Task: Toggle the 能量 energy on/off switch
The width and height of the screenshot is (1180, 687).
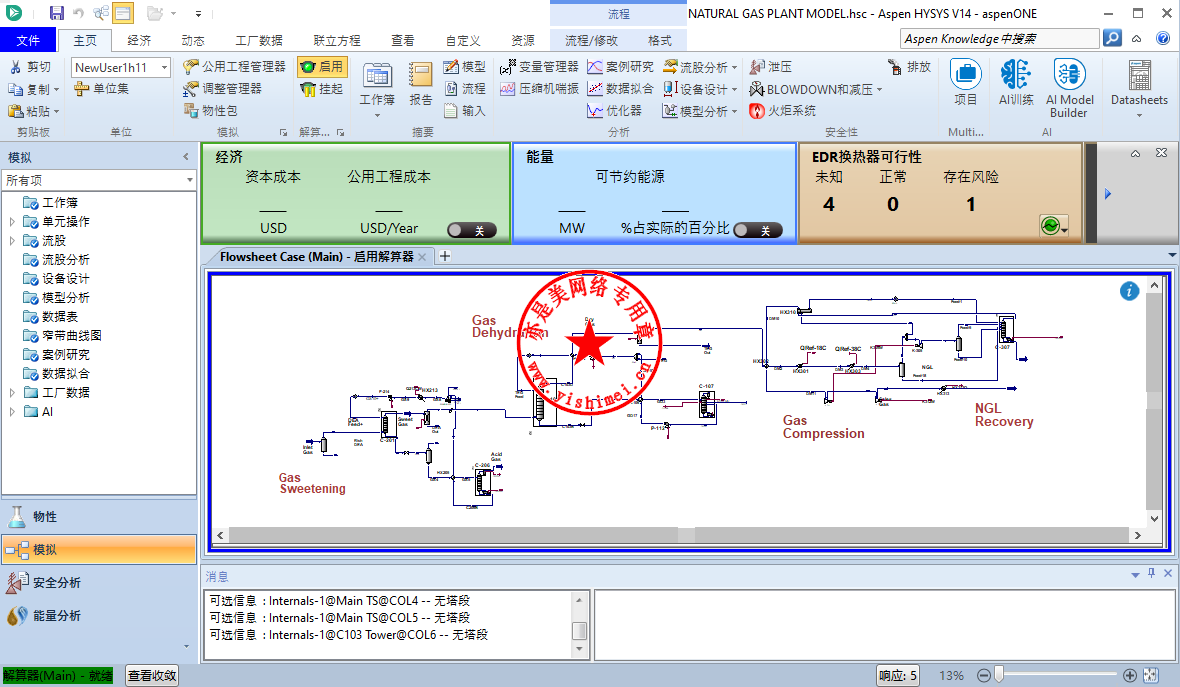Action: pos(758,230)
